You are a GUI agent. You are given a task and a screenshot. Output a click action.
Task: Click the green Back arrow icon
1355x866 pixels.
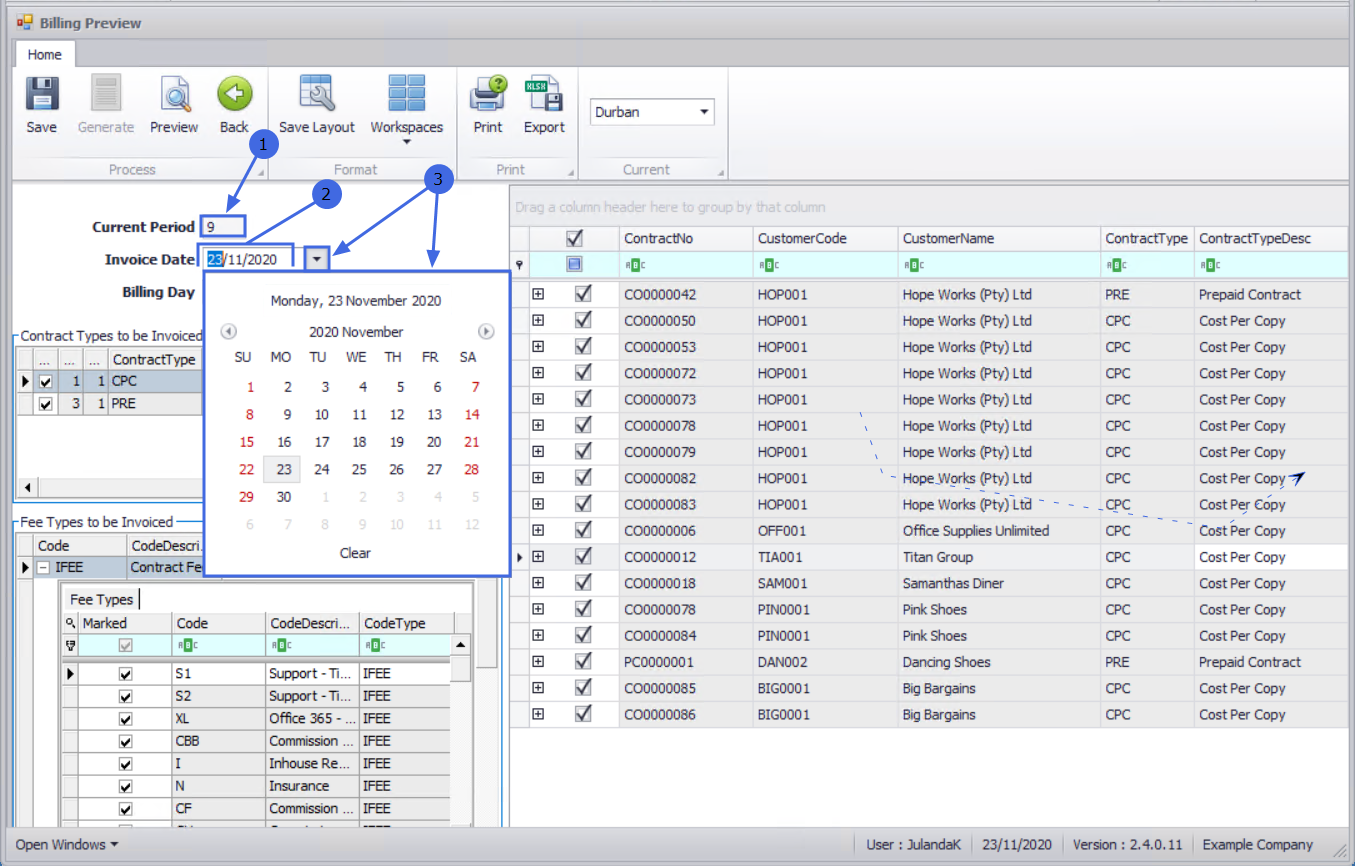click(x=234, y=96)
